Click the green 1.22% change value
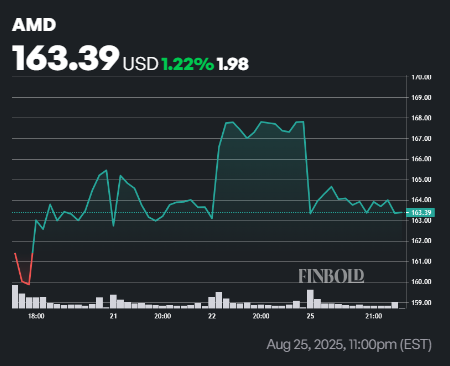The image size is (450, 366). coord(188,64)
